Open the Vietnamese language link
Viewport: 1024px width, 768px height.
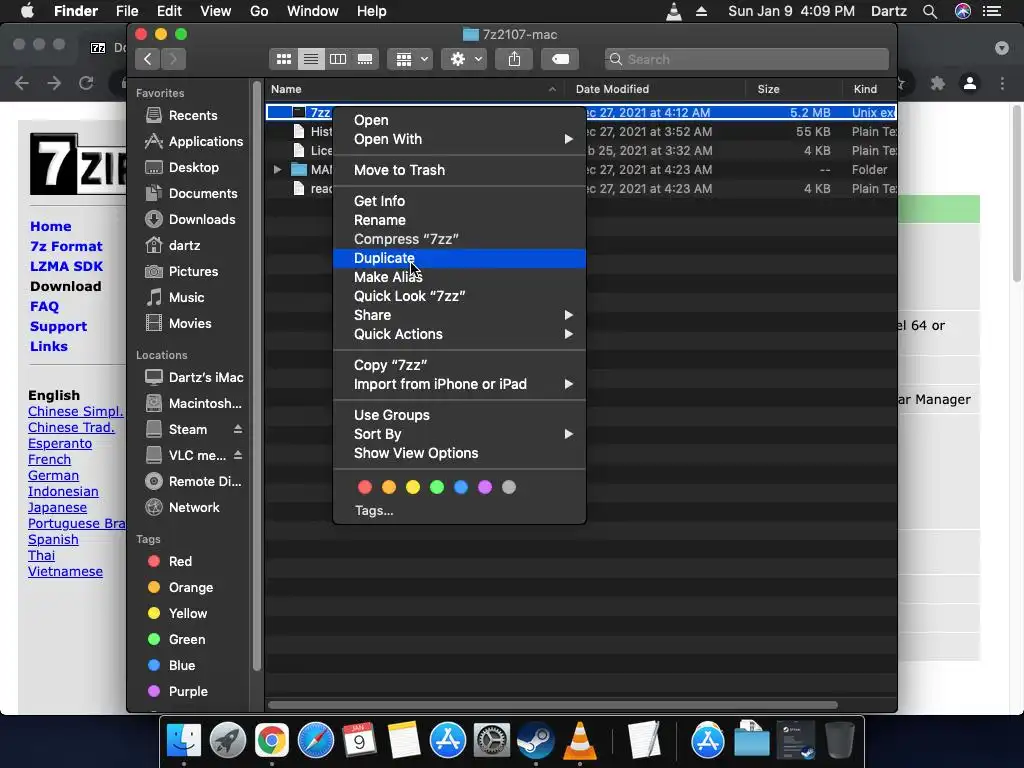click(x=65, y=571)
